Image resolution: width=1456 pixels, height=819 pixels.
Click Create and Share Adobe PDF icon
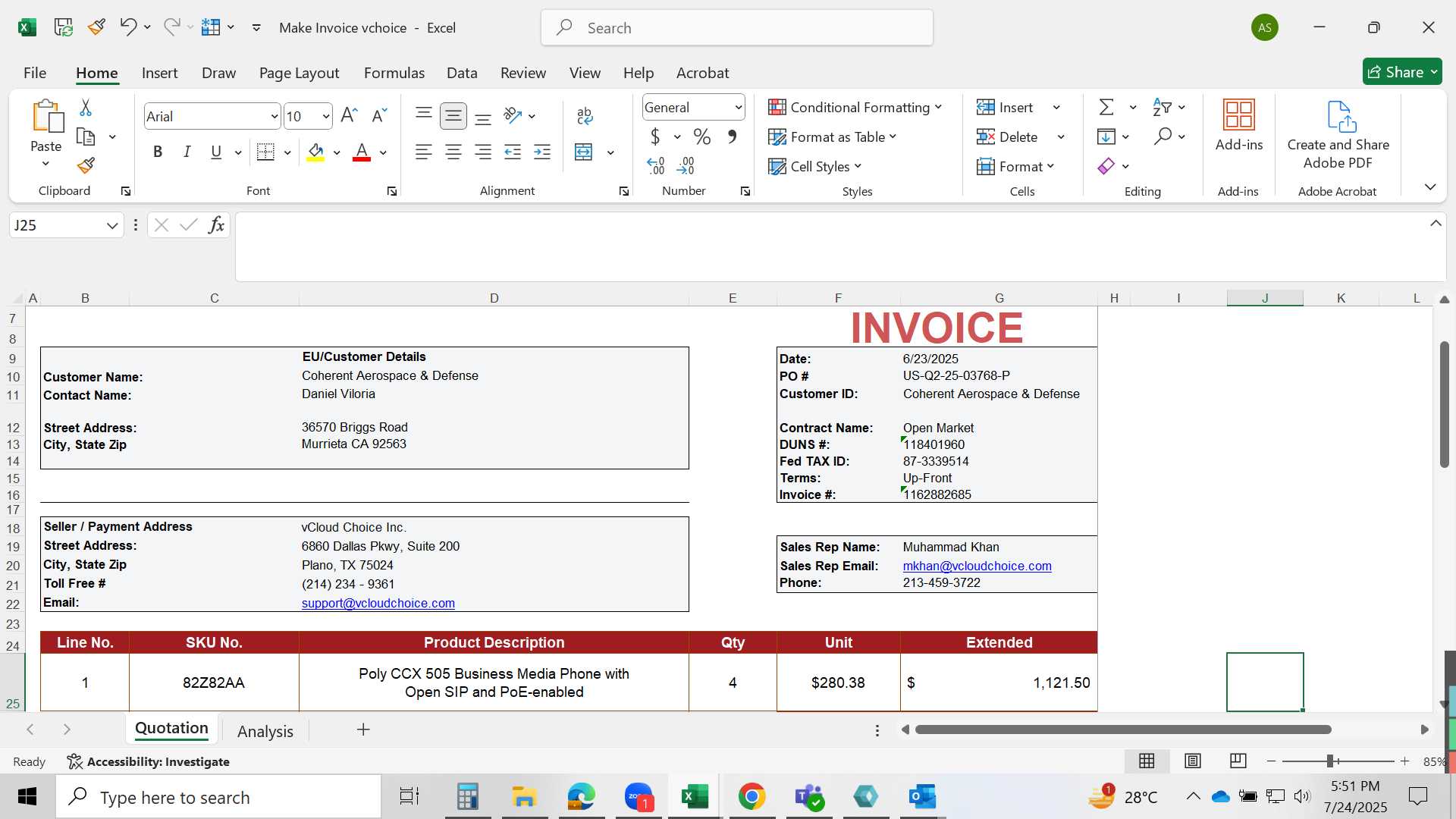point(1341,116)
